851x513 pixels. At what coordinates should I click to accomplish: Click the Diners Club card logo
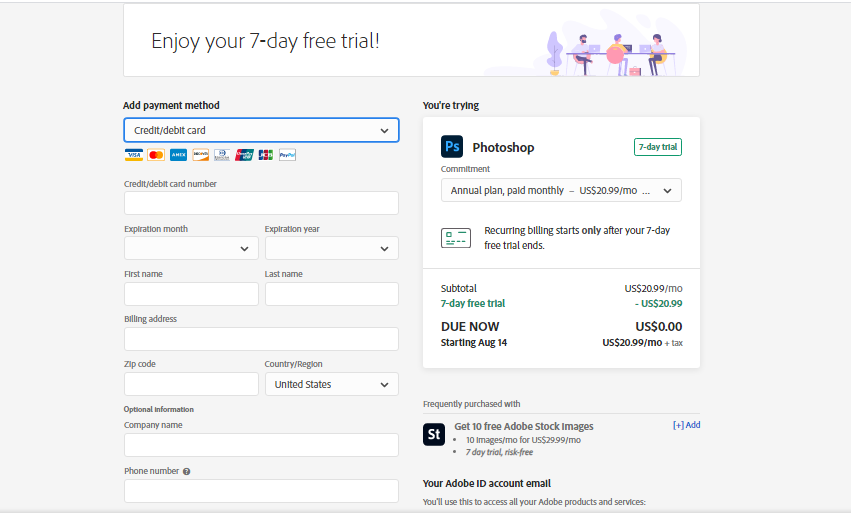coord(222,155)
